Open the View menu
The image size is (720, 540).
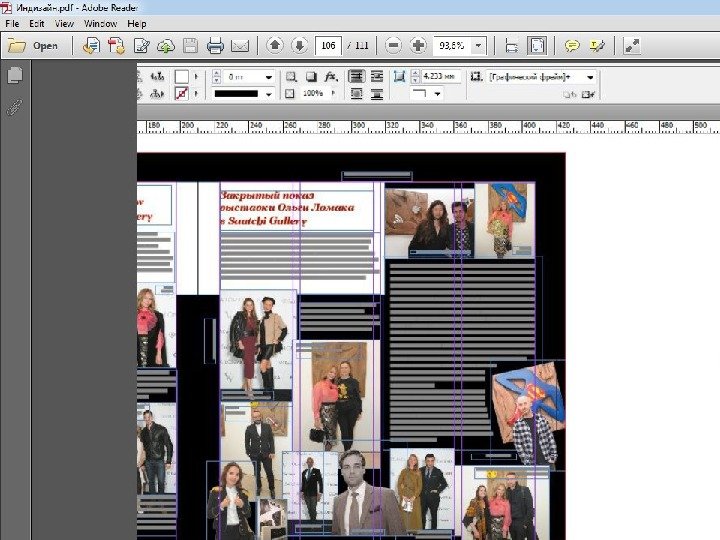point(64,23)
